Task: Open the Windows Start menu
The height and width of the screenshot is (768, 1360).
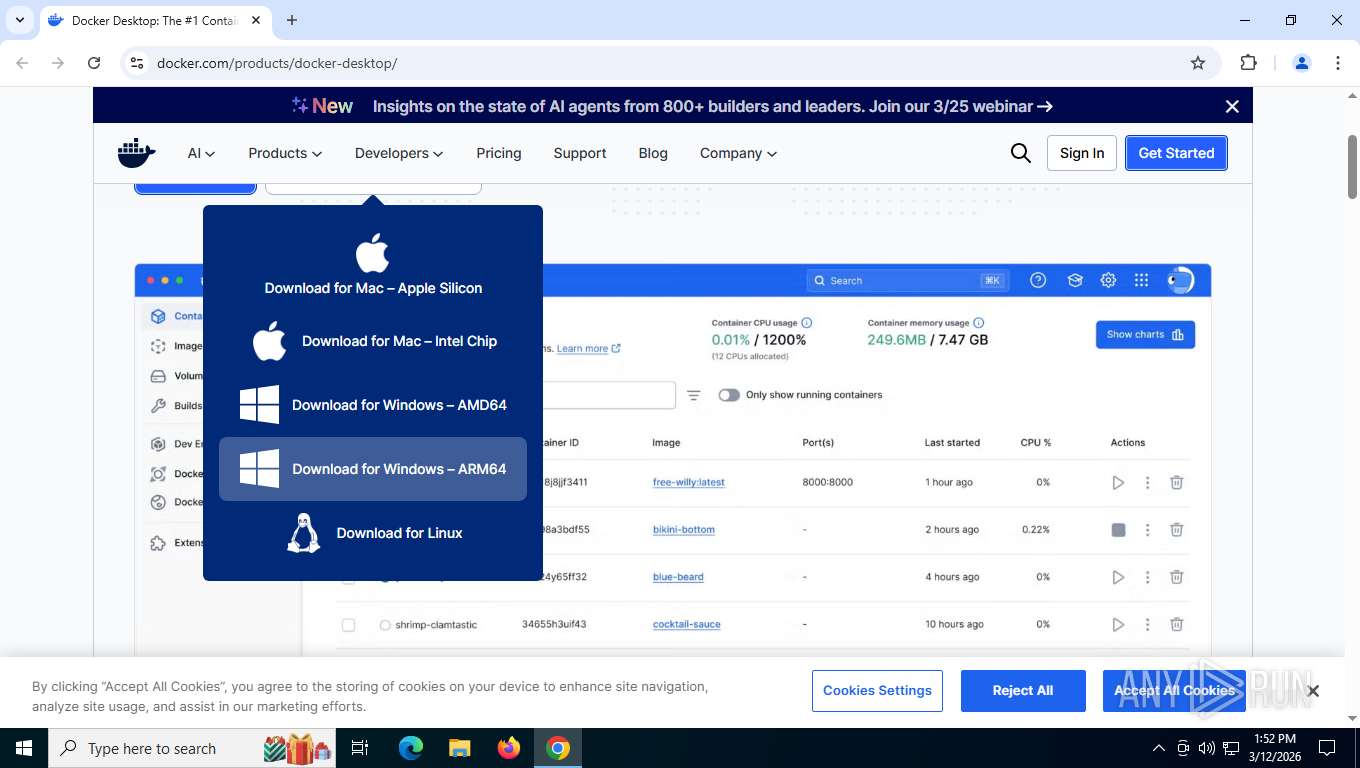Action: pyautogui.click(x=23, y=748)
